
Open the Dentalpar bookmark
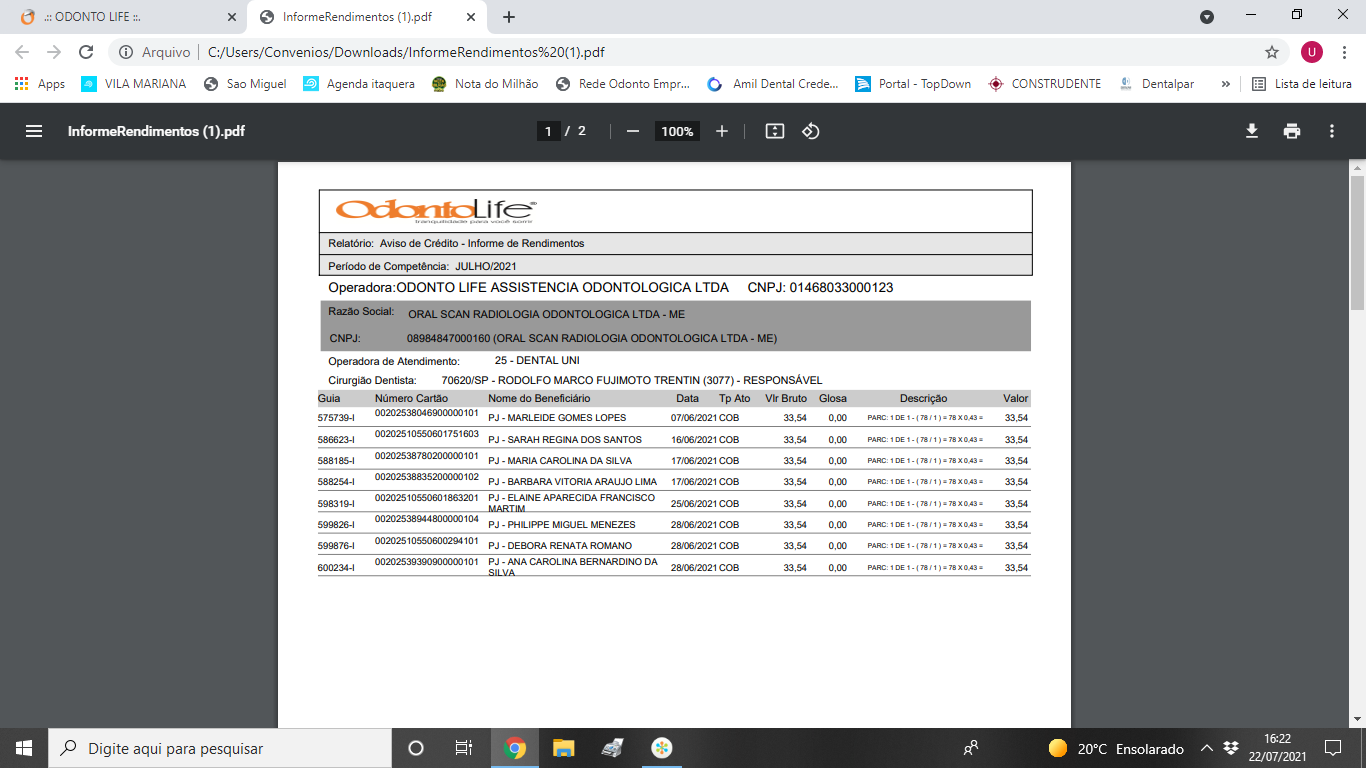tap(1157, 84)
